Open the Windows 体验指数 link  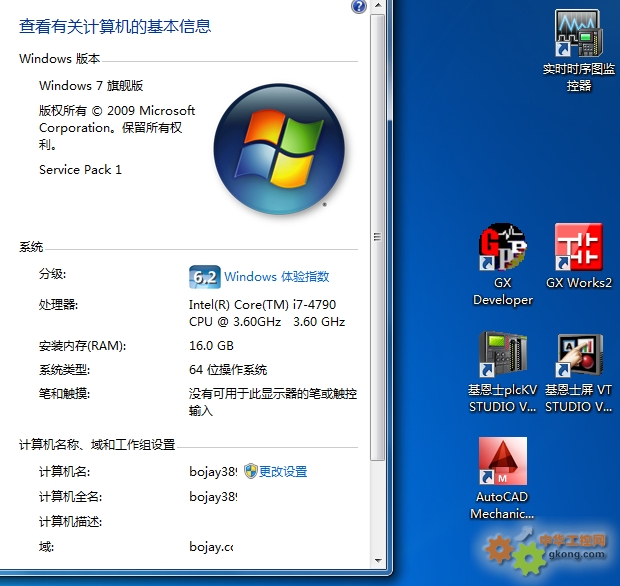point(276,276)
